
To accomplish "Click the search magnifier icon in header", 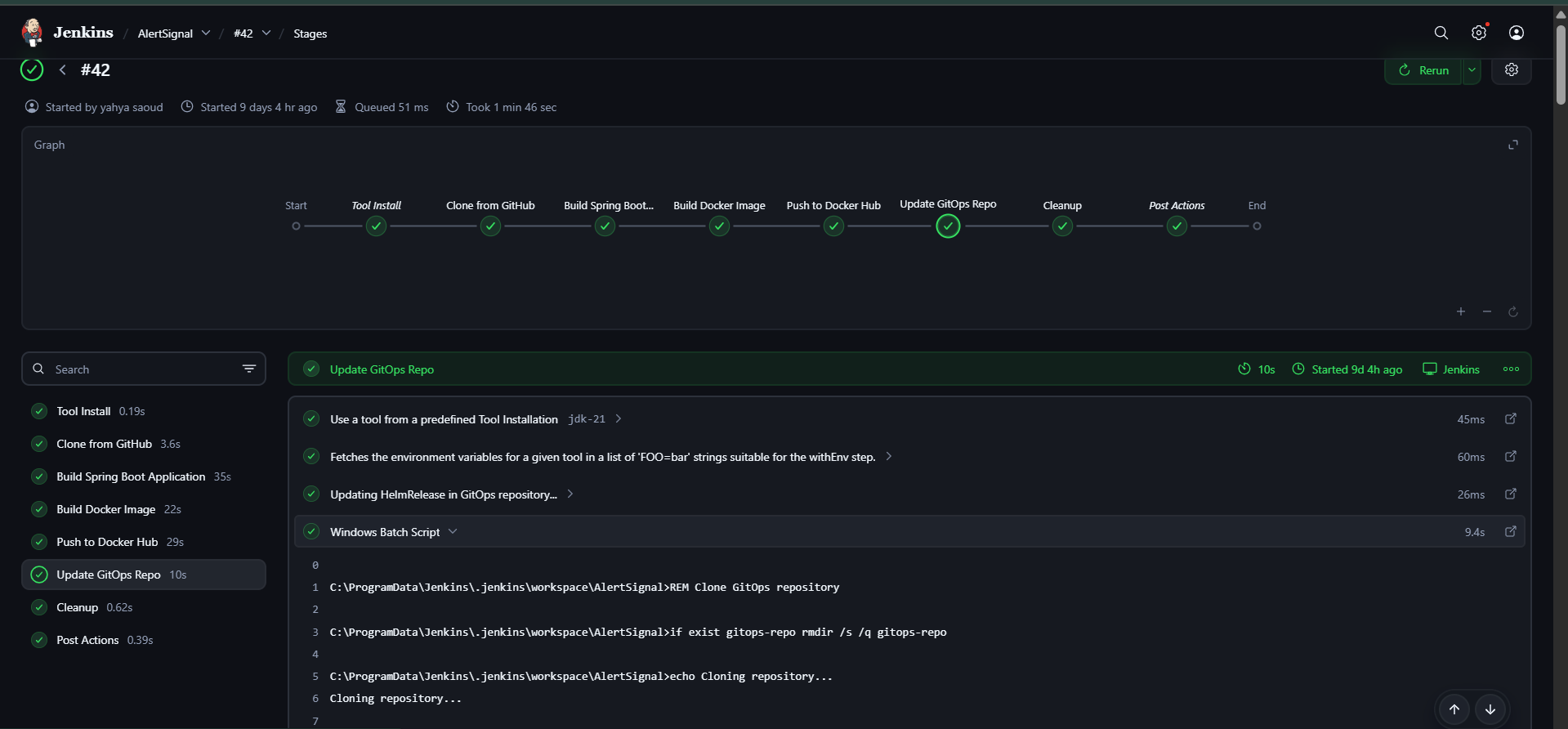I will [1441, 33].
